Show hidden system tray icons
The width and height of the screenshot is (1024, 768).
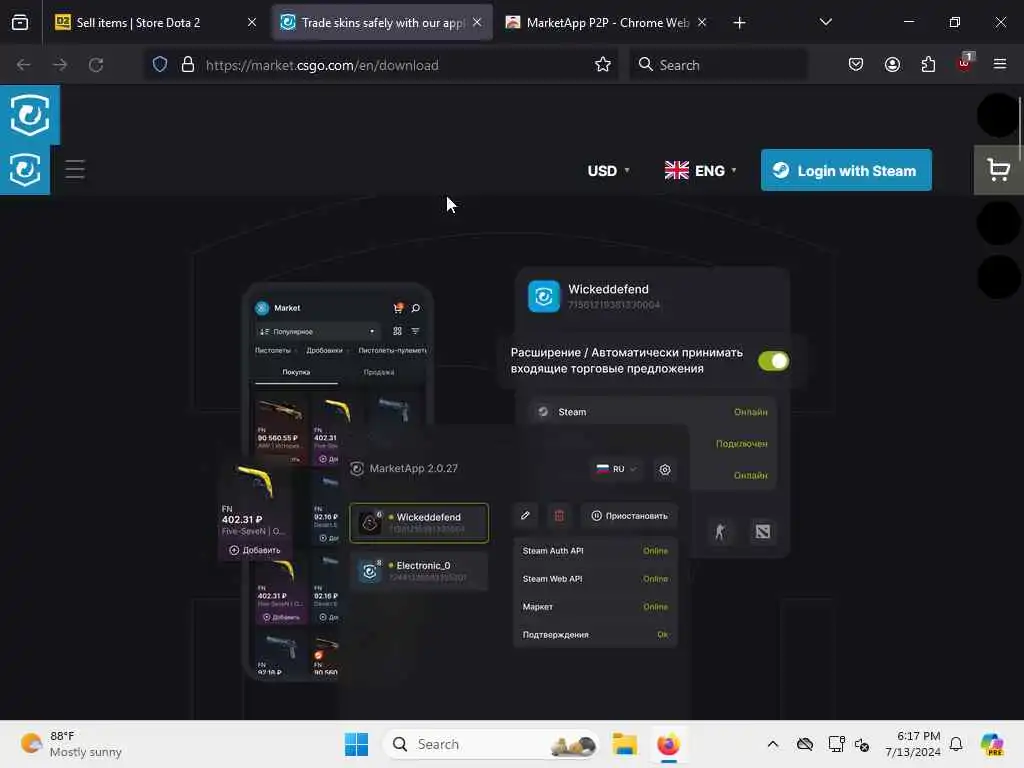coord(773,744)
